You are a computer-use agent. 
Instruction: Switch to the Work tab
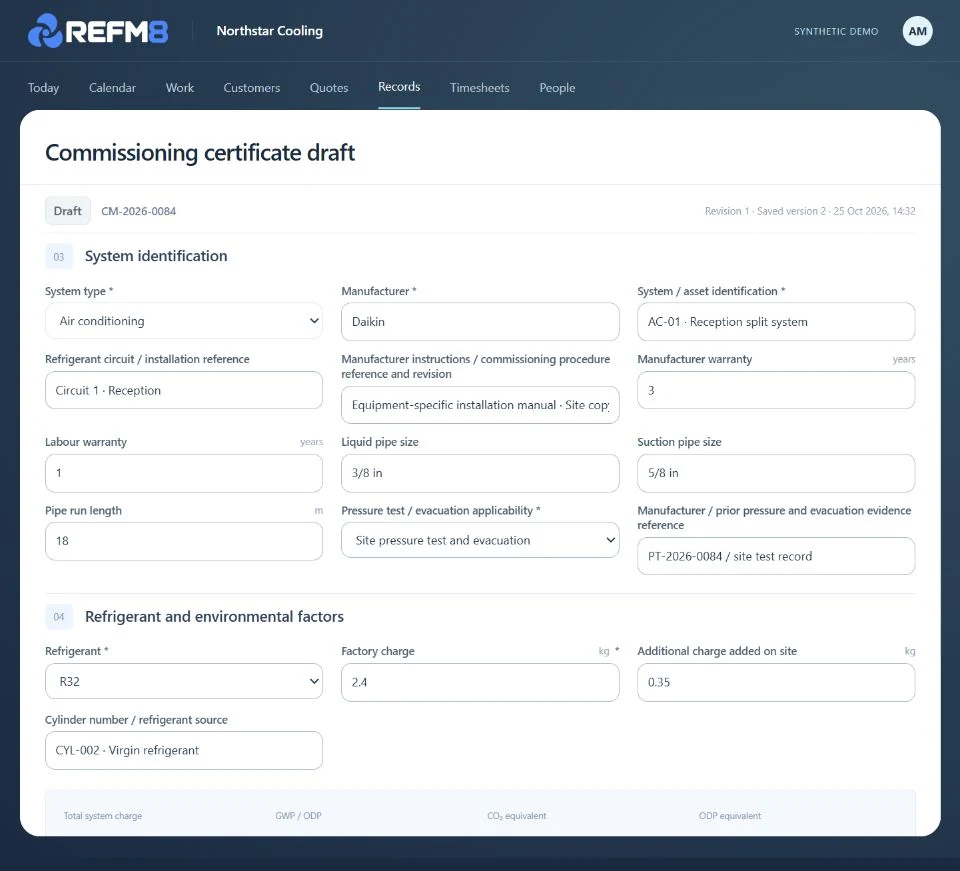coord(179,88)
